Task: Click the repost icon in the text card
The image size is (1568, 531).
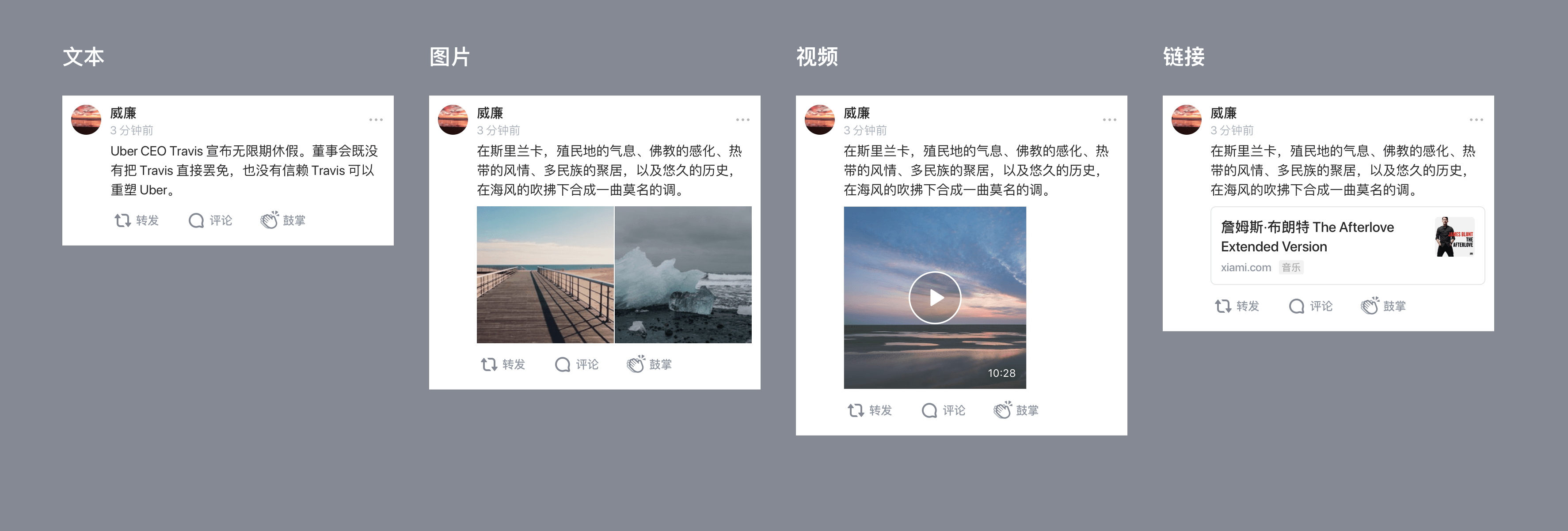Action: pyautogui.click(x=122, y=220)
